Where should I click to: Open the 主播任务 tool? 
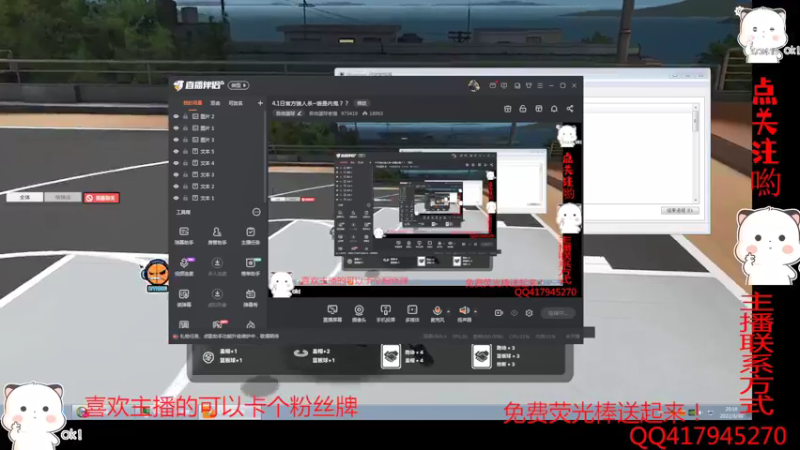point(250,236)
